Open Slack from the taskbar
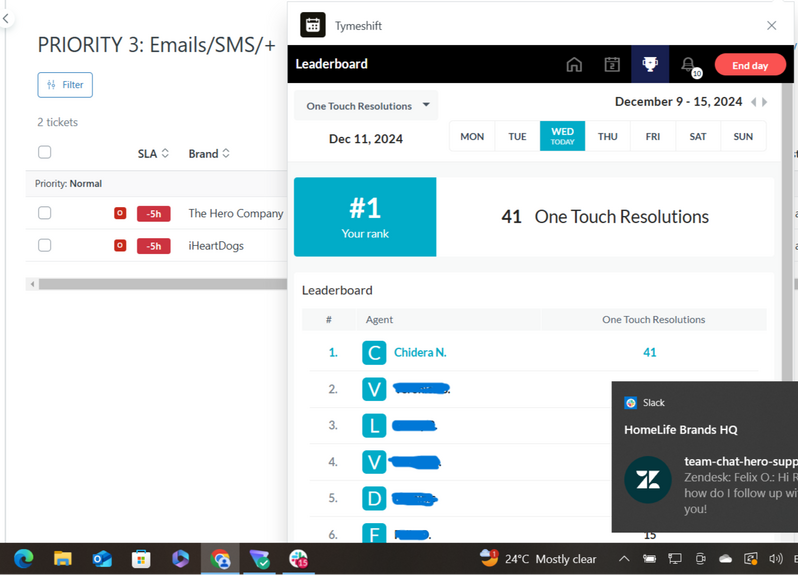This screenshot has width=798, height=575. tap(298, 559)
